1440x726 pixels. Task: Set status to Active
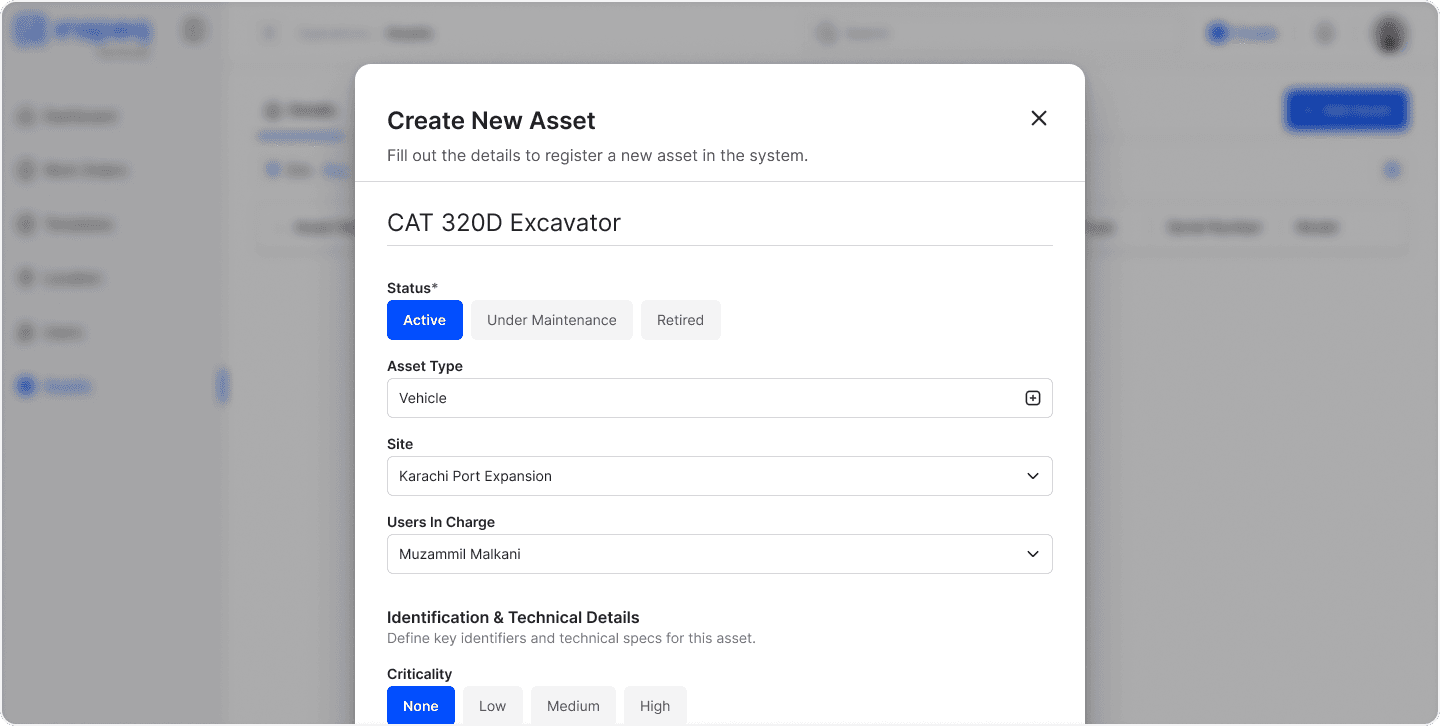425,320
